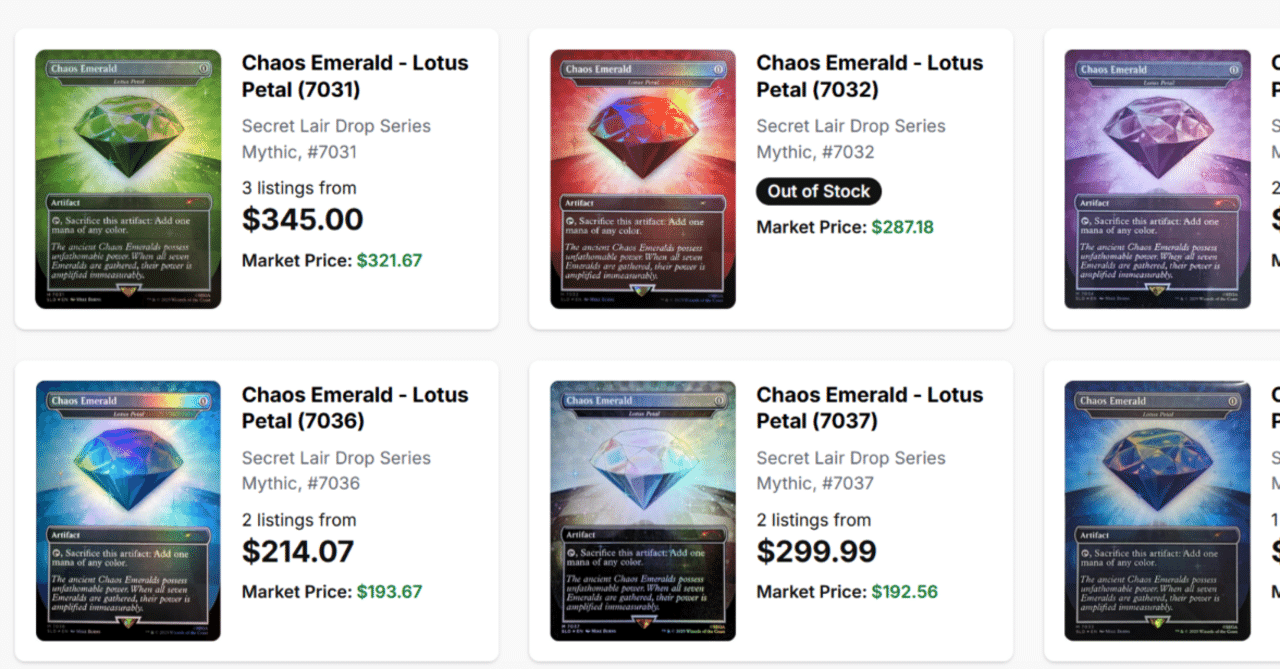Open the Chaos Emerald - Lotus Petal (7037) listing

(869, 408)
